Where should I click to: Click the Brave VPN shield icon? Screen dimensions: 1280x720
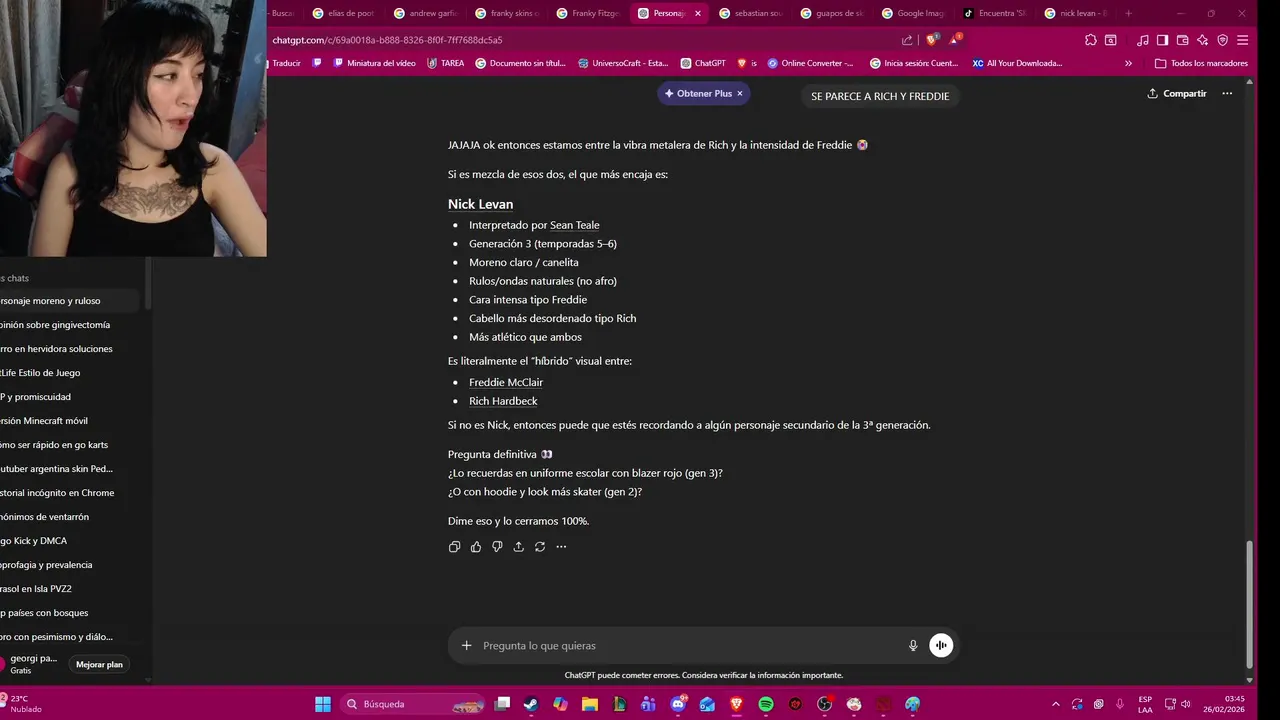[1222, 40]
